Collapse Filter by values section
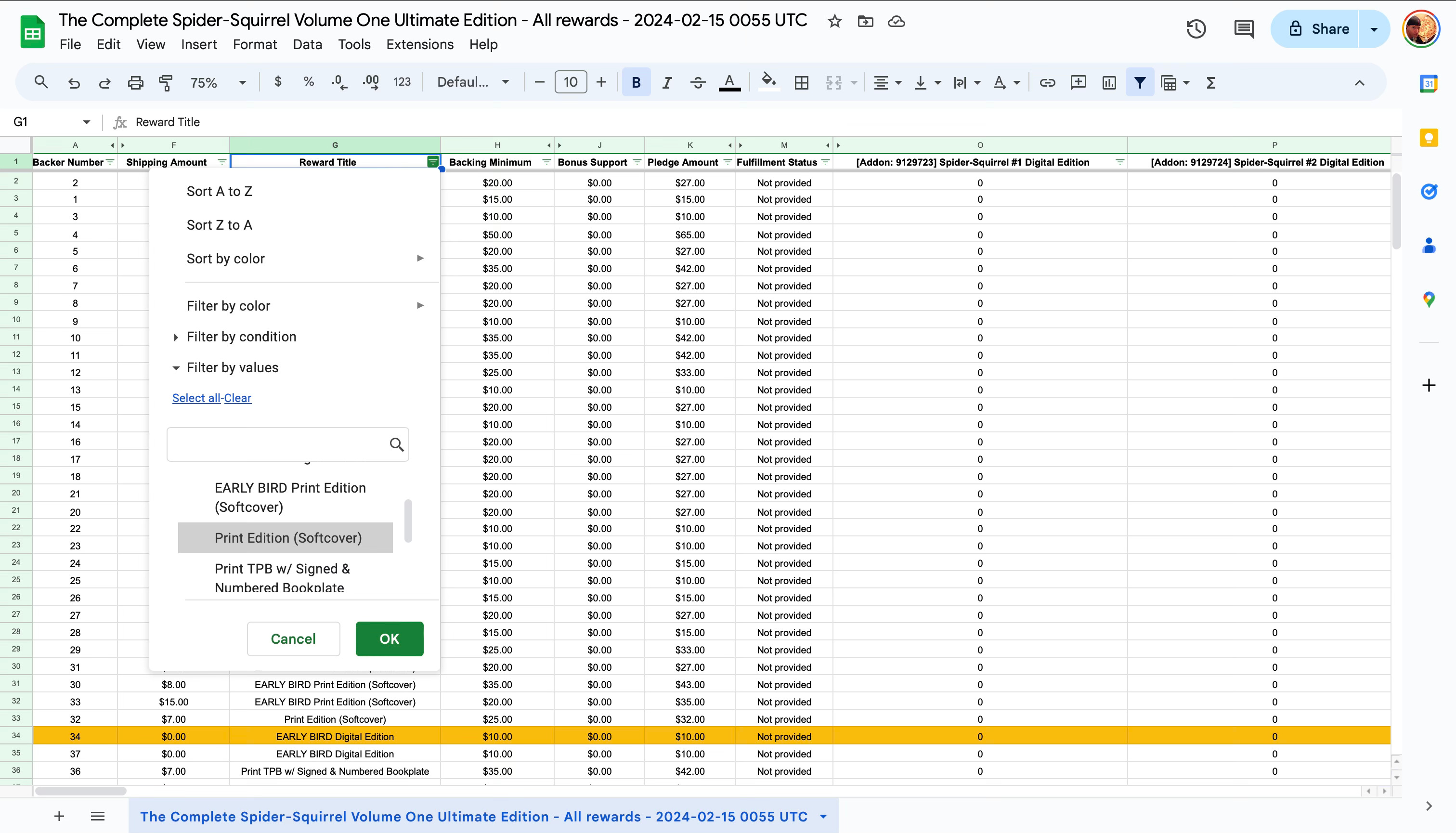 (x=232, y=367)
